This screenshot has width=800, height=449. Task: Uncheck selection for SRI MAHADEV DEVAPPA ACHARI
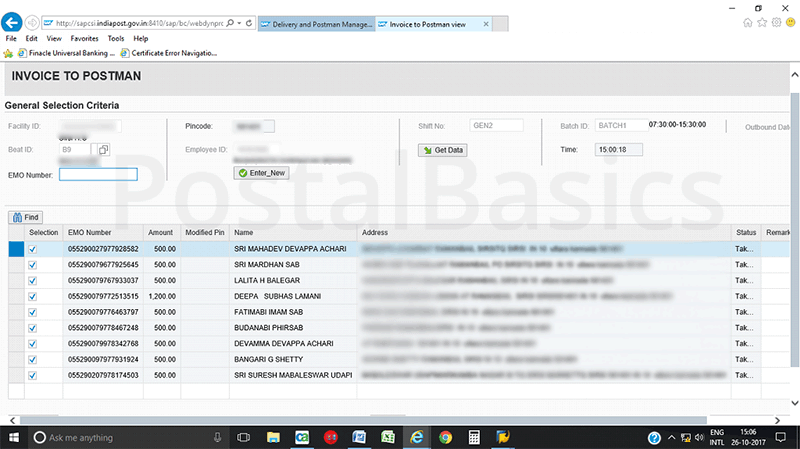click(x=33, y=248)
